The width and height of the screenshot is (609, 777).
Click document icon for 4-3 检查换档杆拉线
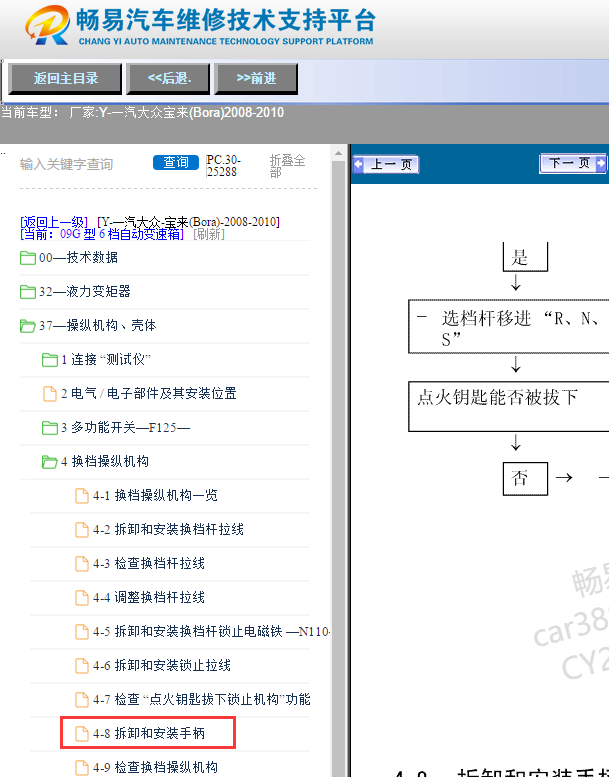(x=82, y=563)
